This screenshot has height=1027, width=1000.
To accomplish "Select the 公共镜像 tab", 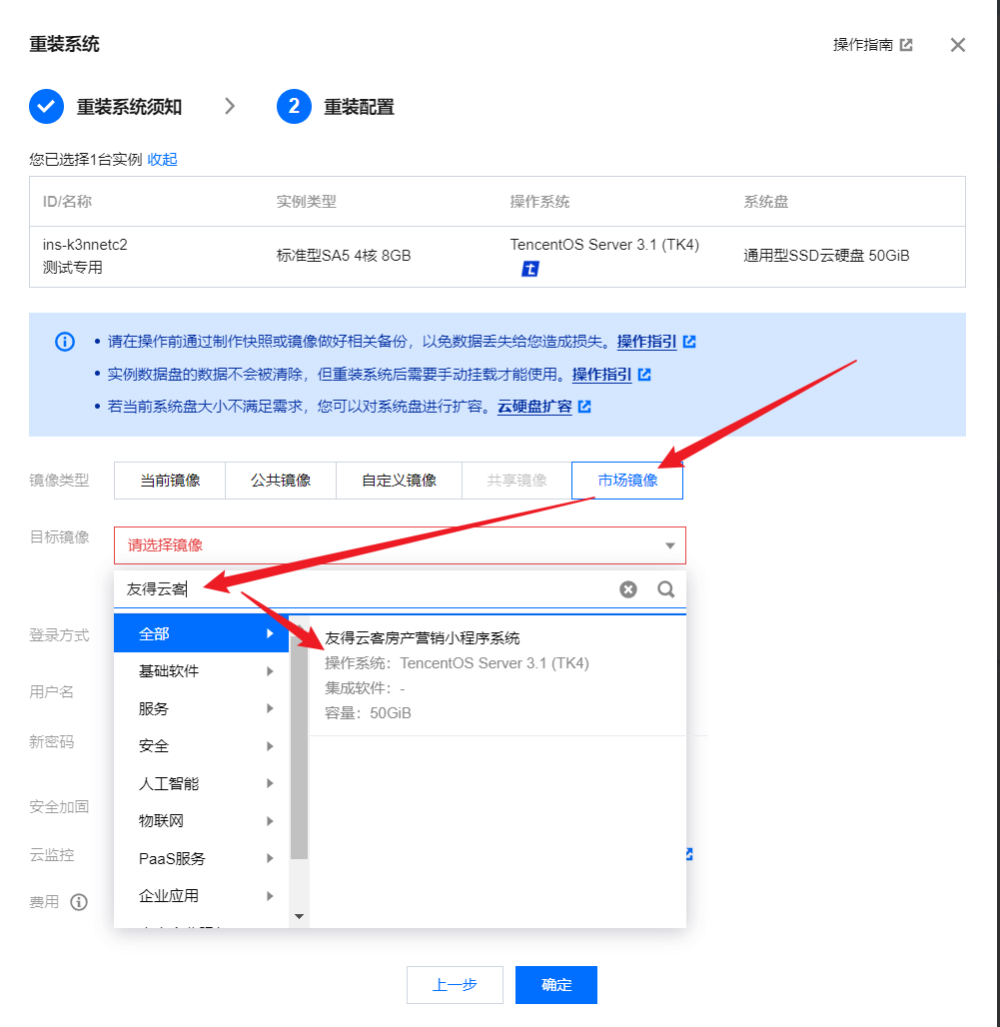I will [281, 480].
